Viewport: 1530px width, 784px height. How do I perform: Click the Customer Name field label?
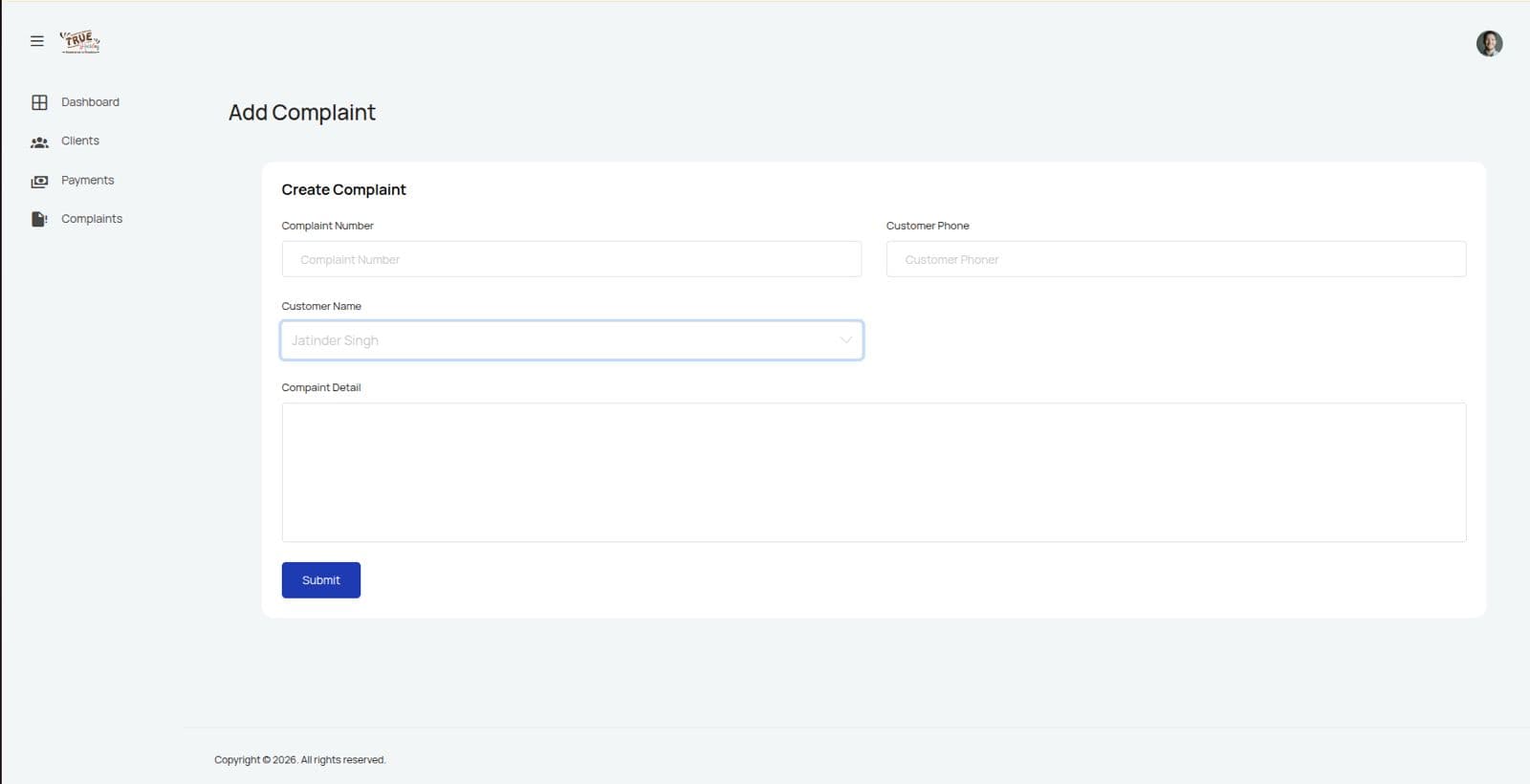click(x=321, y=306)
